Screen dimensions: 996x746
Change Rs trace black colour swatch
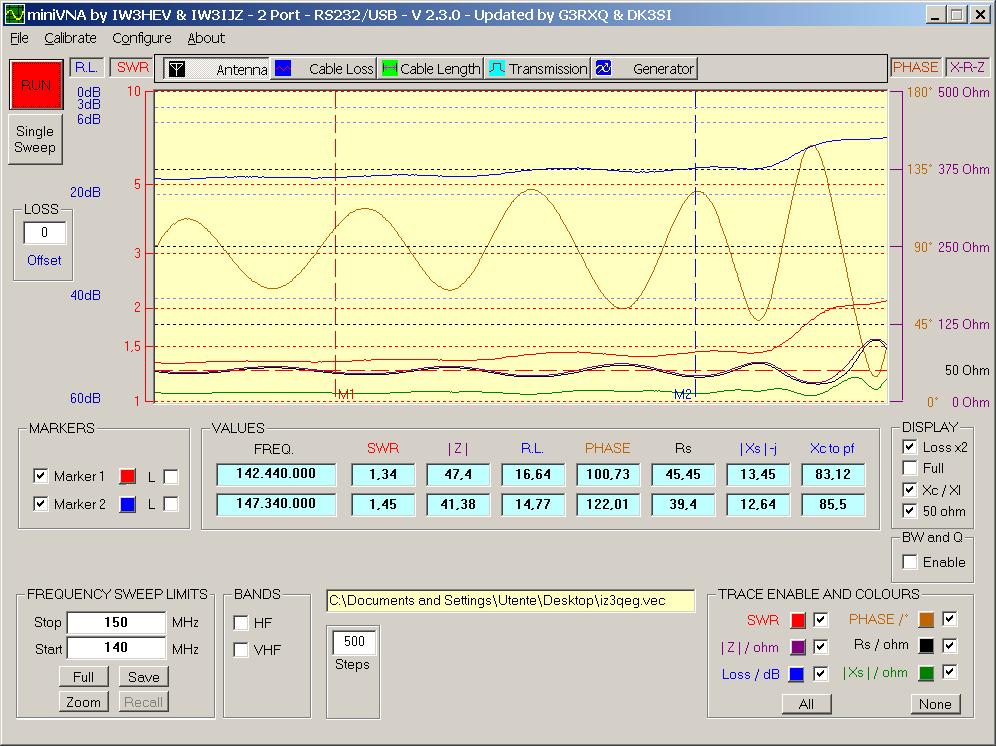coord(926,646)
